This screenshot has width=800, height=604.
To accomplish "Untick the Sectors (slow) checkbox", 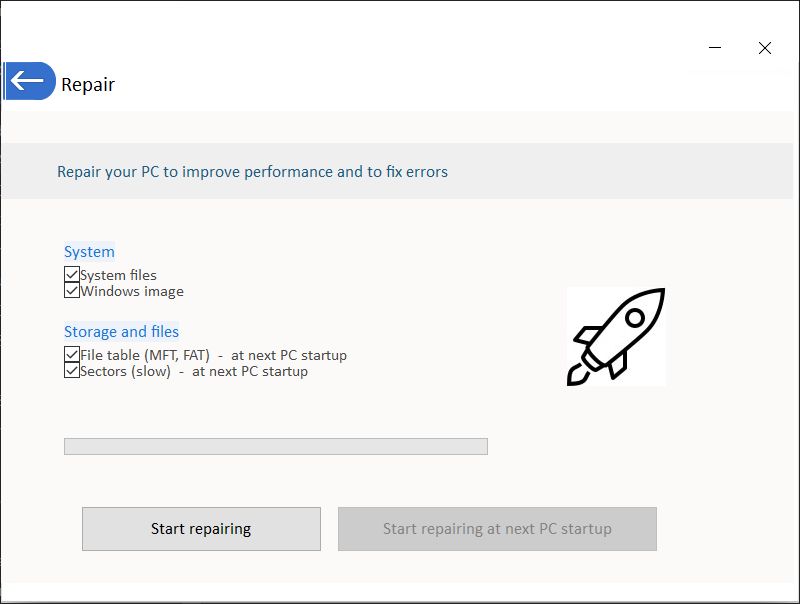I will pyautogui.click(x=72, y=371).
